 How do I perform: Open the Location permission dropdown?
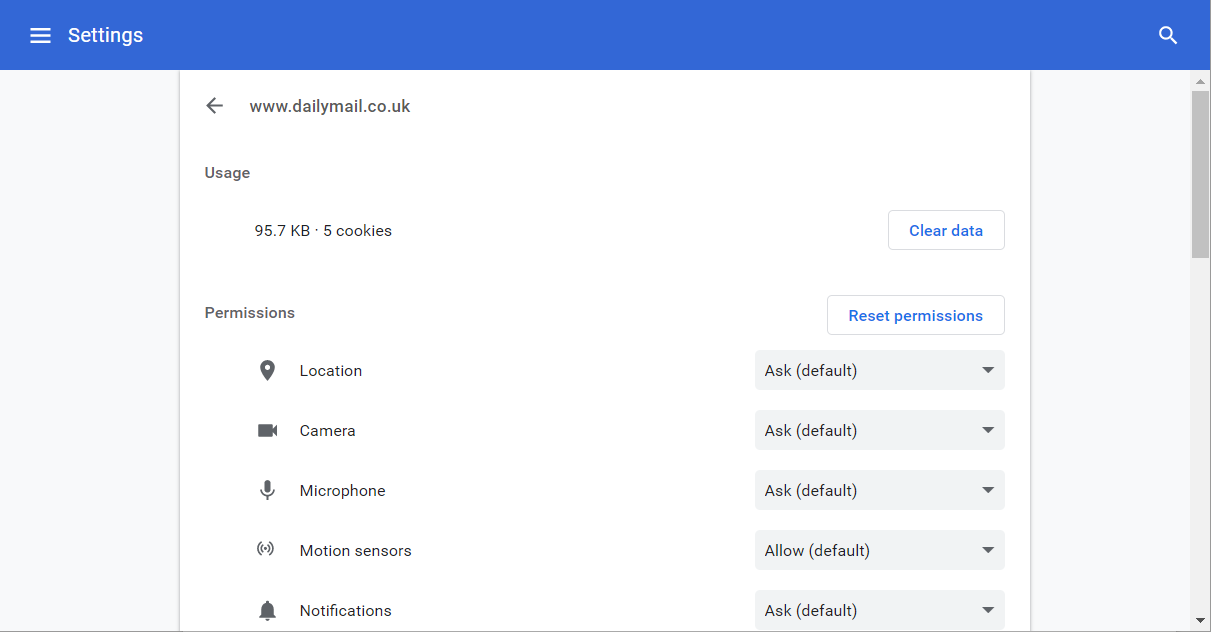point(880,370)
